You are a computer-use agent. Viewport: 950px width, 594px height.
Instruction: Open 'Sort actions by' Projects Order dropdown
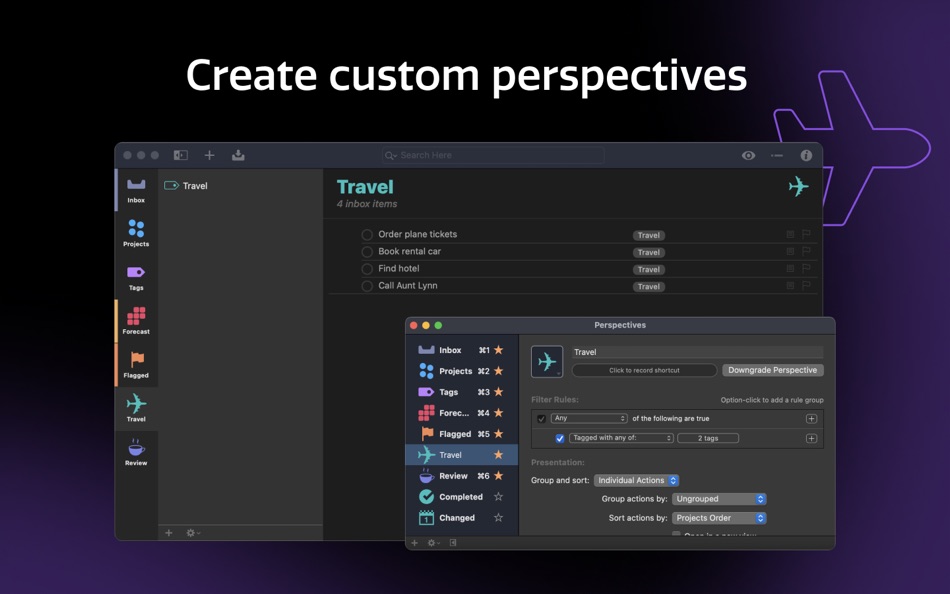(x=719, y=518)
